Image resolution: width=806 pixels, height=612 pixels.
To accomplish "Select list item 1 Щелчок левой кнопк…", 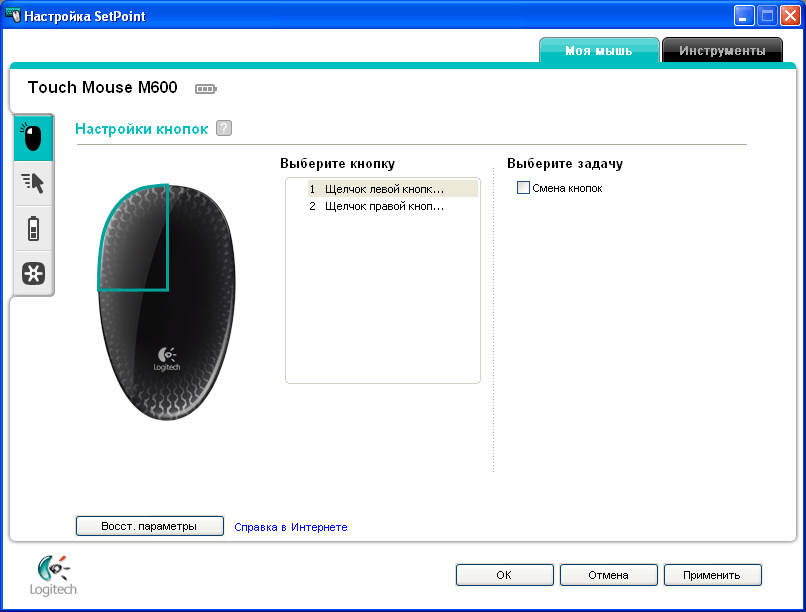I will point(393,189).
